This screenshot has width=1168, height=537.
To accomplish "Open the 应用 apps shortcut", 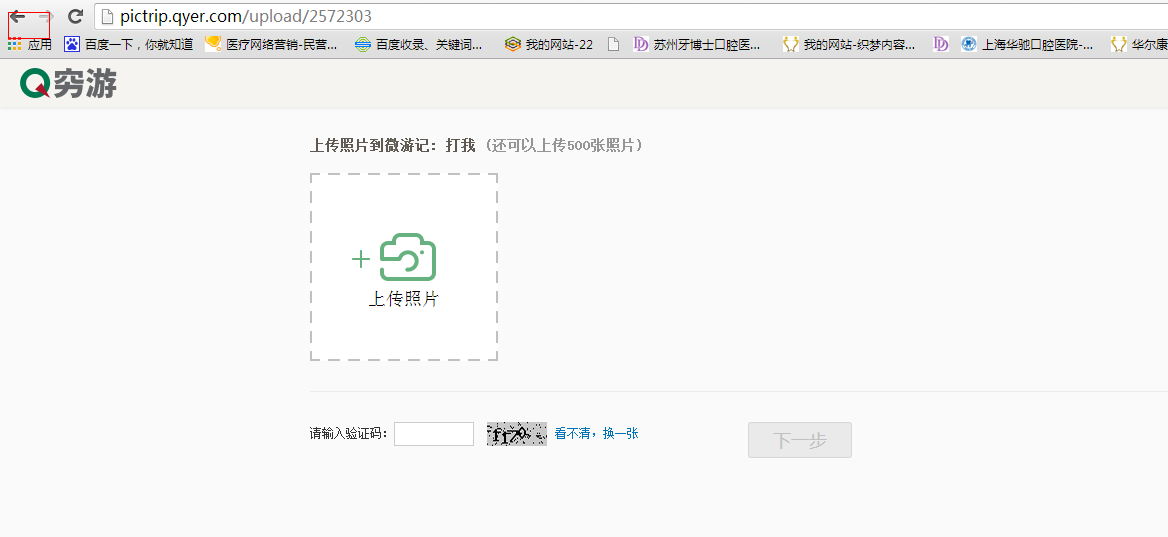I will (30, 44).
